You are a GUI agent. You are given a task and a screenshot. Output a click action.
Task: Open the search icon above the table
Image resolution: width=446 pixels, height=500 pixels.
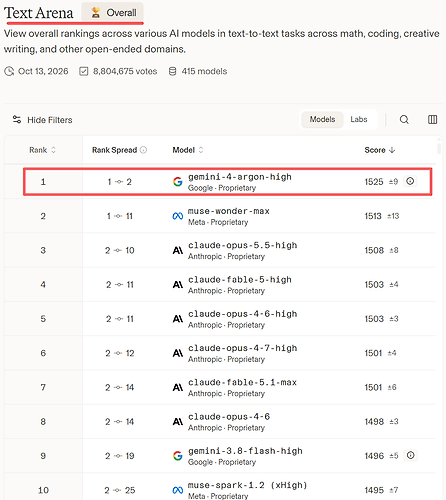tap(404, 119)
